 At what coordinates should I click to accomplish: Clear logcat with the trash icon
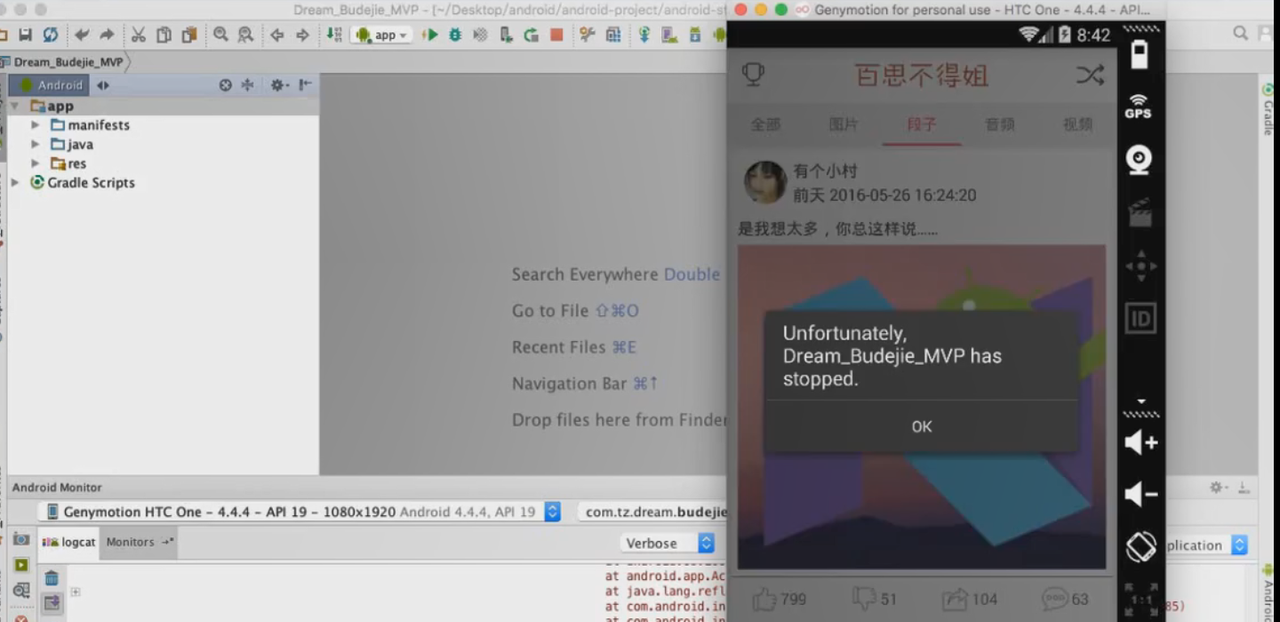[x=51, y=577]
